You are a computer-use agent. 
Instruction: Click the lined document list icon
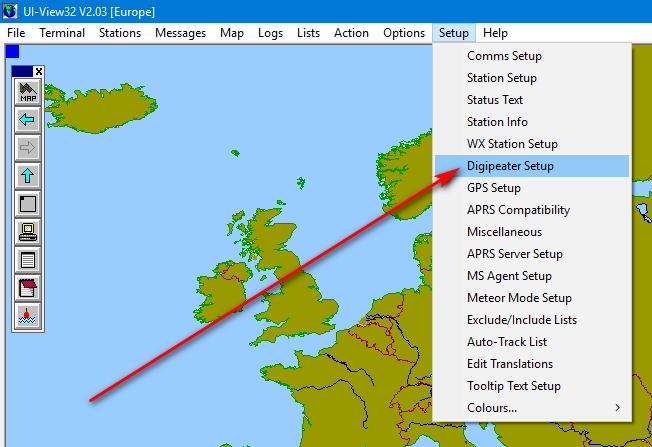coord(27,261)
